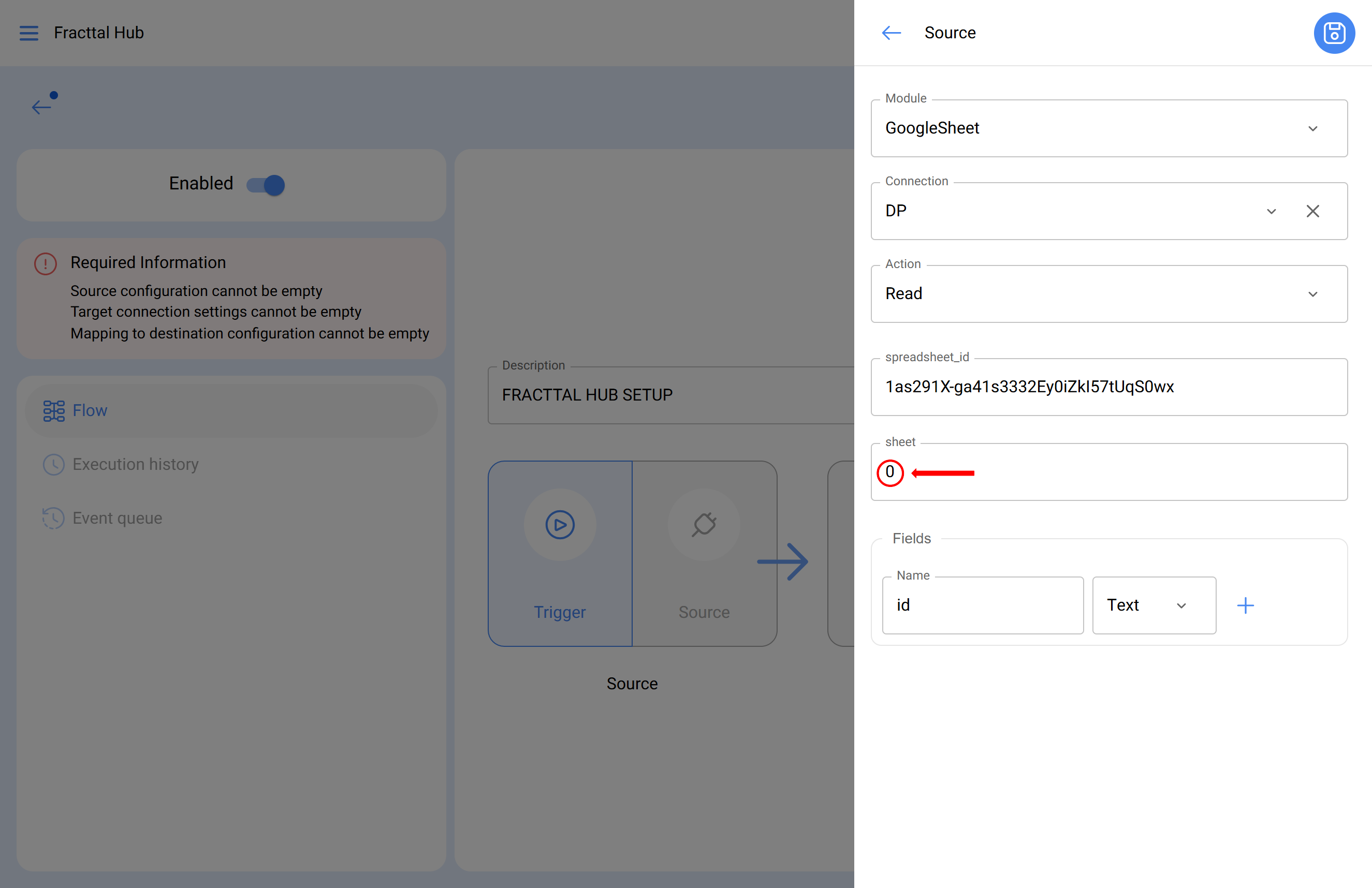Click the back arrow beside Source title
This screenshot has height=888, width=1372.
891,33
